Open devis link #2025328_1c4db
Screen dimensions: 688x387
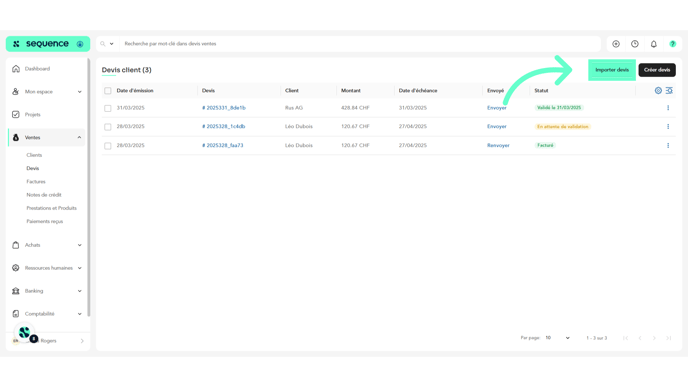click(x=223, y=126)
